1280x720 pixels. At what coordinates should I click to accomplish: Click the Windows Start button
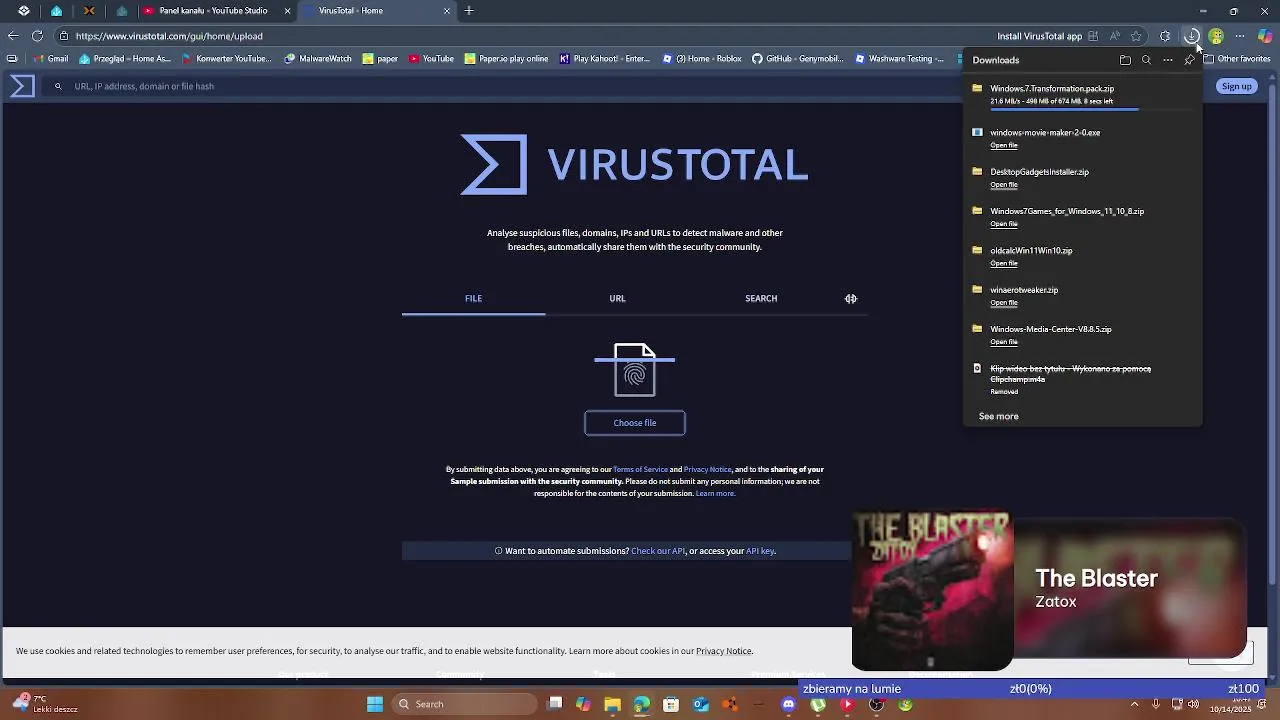[375, 704]
